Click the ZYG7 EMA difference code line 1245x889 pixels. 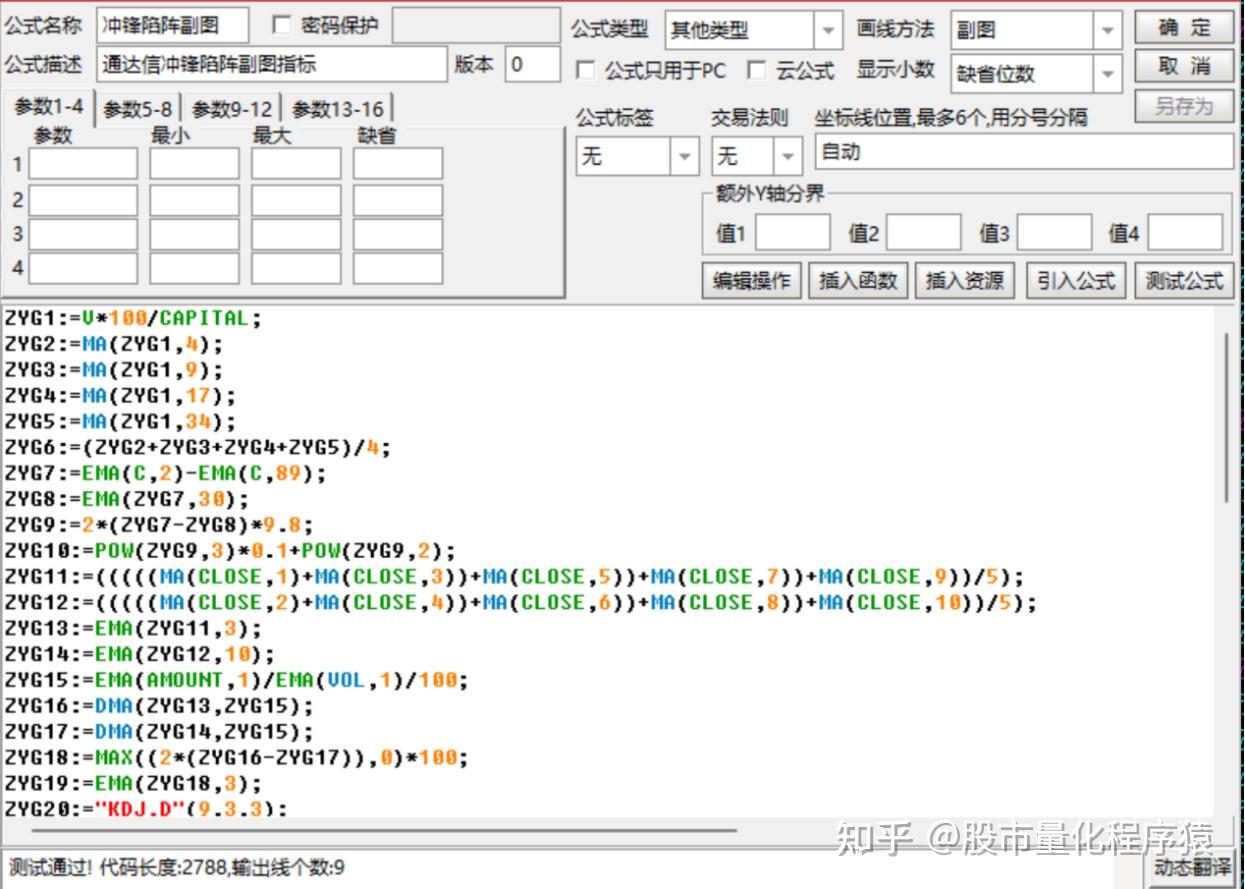pos(165,473)
